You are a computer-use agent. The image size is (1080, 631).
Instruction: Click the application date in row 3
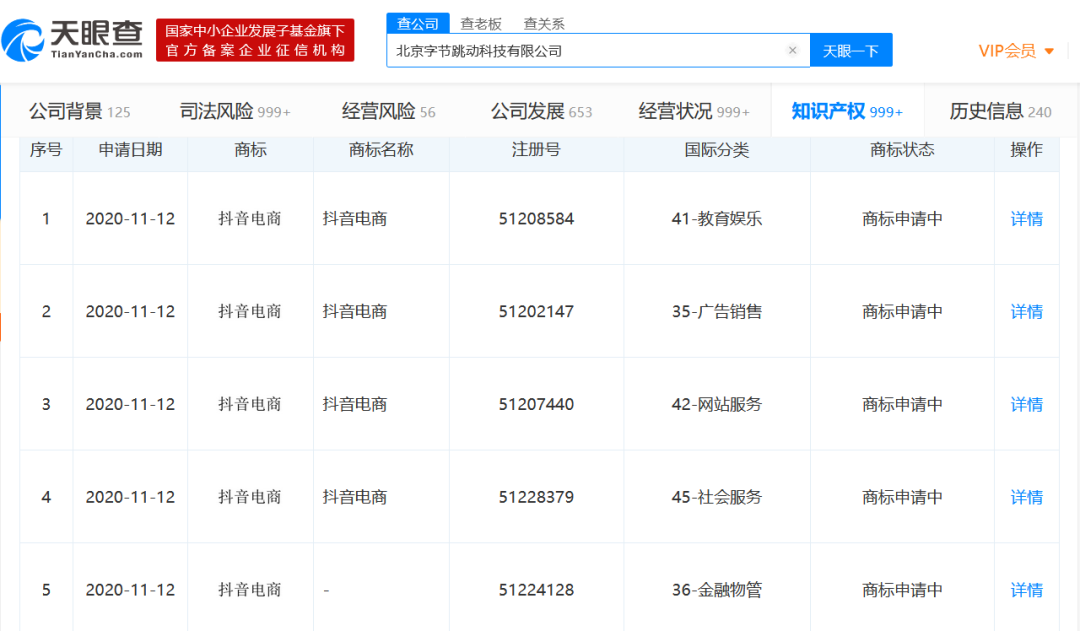pyautogui.click(x=130, y=404)
